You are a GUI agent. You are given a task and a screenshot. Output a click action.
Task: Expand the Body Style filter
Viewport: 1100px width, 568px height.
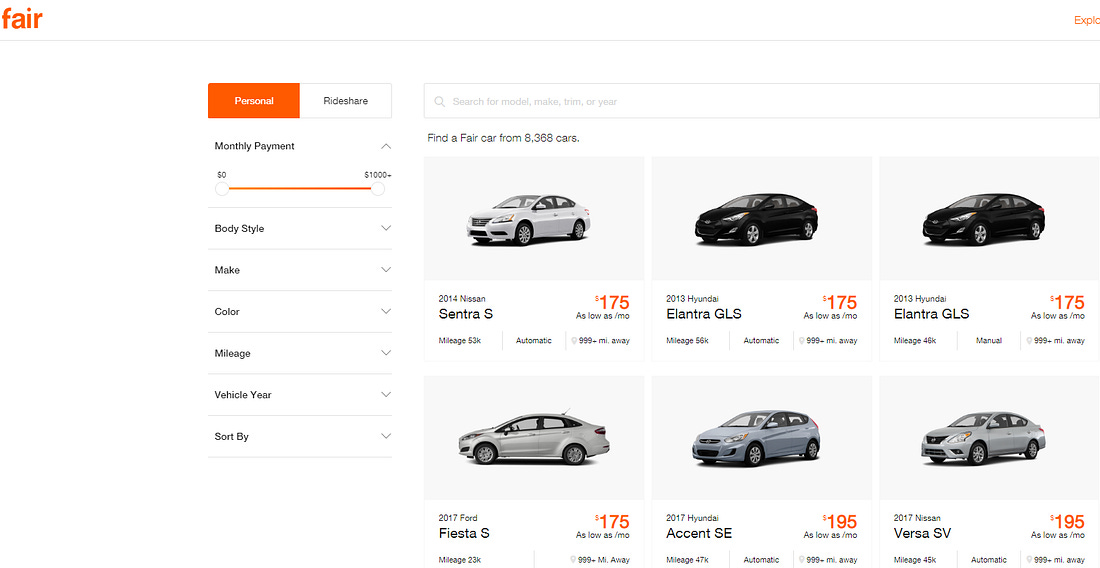point(386,229)
